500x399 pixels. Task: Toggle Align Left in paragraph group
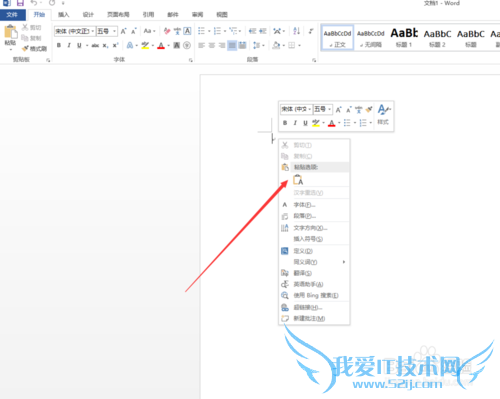point(201,45)
